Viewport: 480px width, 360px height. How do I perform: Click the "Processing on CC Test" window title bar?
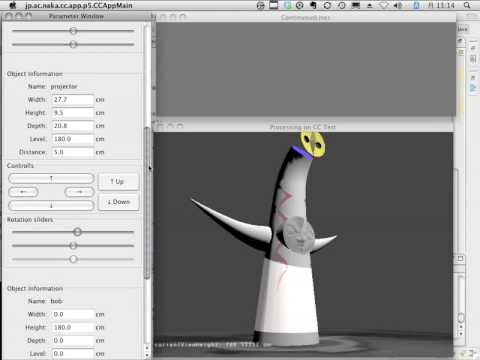pyautogui.click(x=303, y=127)
